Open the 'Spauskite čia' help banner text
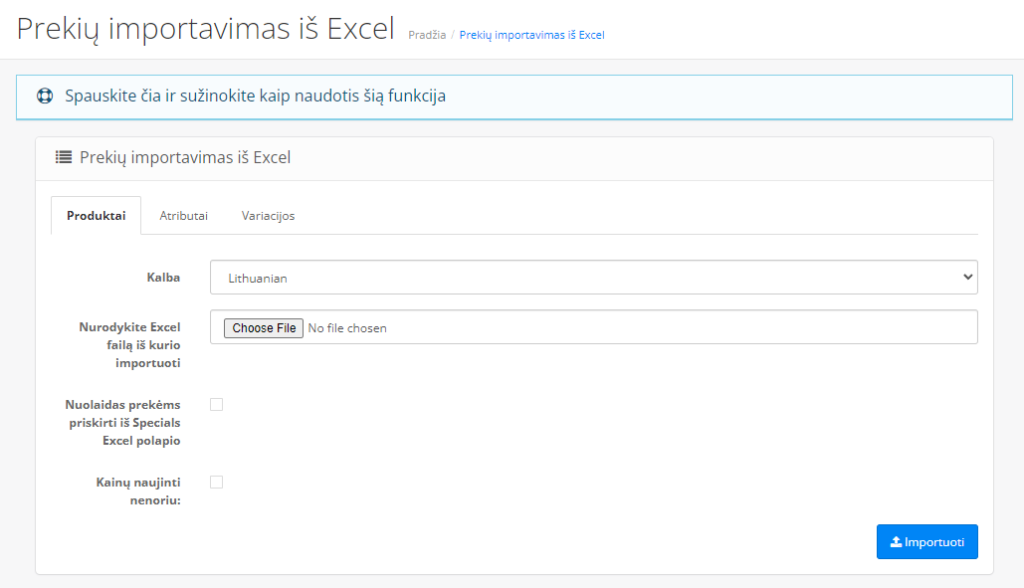This screenshot has height=588, width=1024. [x=255, y=96]
